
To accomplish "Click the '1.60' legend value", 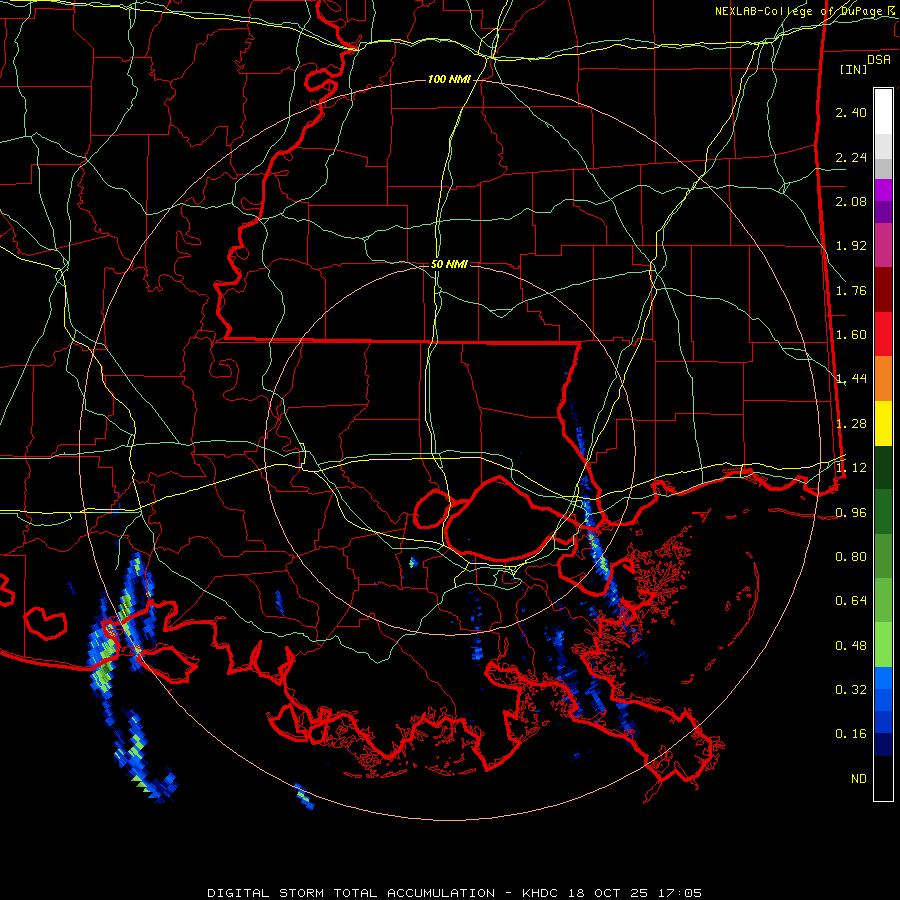I will pyautogui.click(x=851, y=335).
